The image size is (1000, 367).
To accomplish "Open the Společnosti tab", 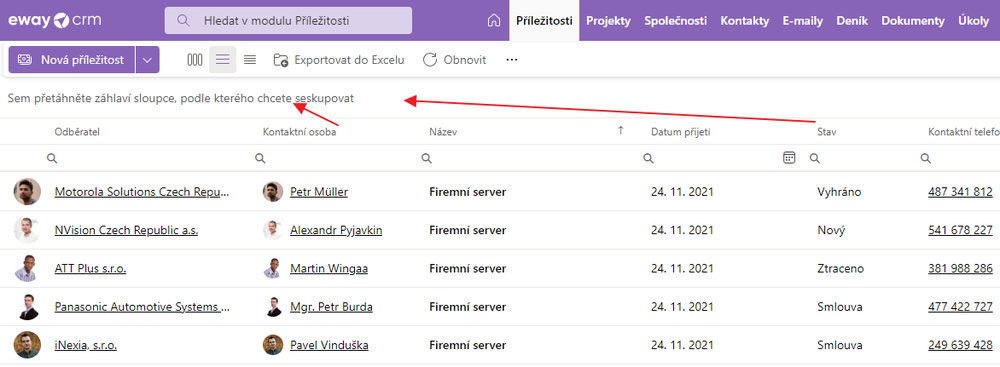I will tap(675, 20).
